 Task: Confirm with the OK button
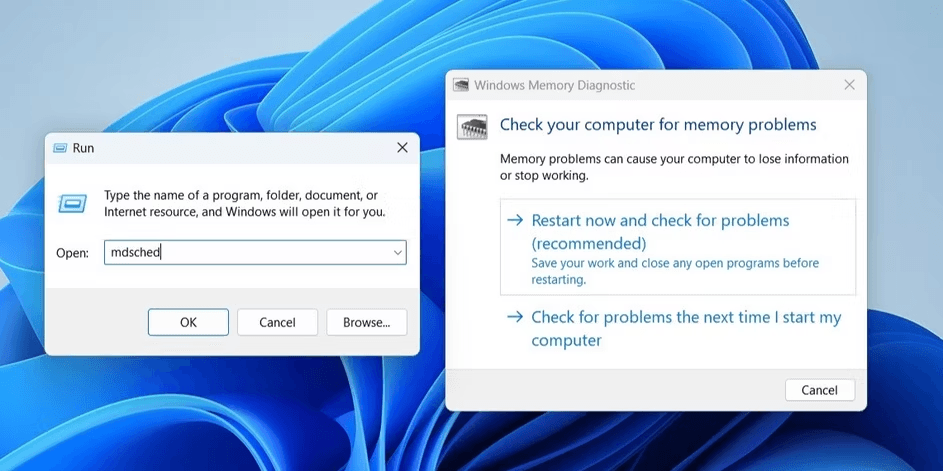click(188, 322)
